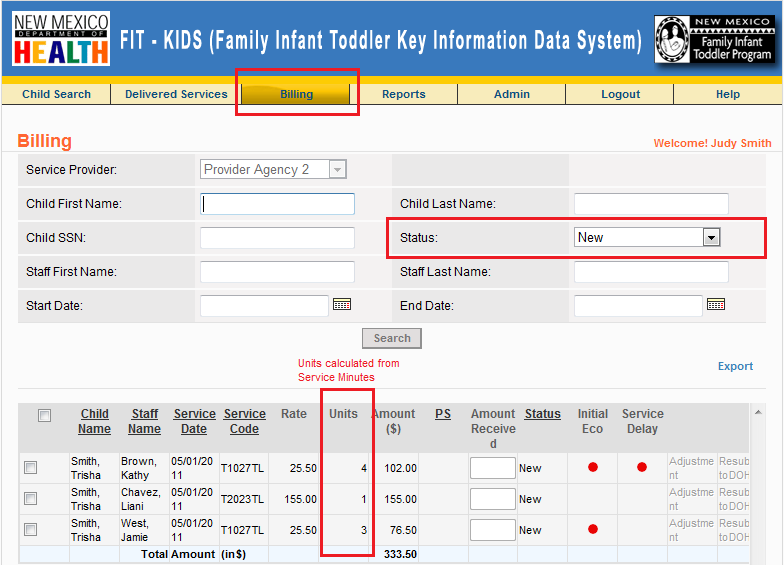The height and width of the screenshot is (565, 784).
Task: Focus the Child Last Name field
Action: pyautogui.click(x=651, y=204)
